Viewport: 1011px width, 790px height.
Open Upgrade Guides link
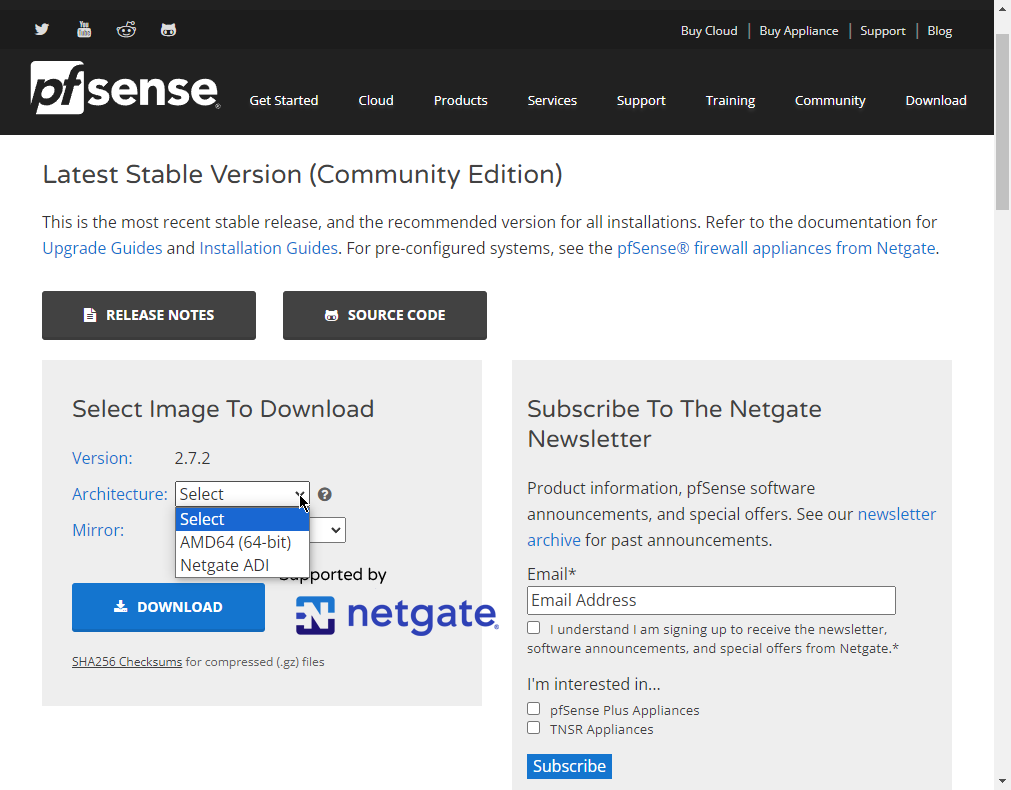[102, 248]
